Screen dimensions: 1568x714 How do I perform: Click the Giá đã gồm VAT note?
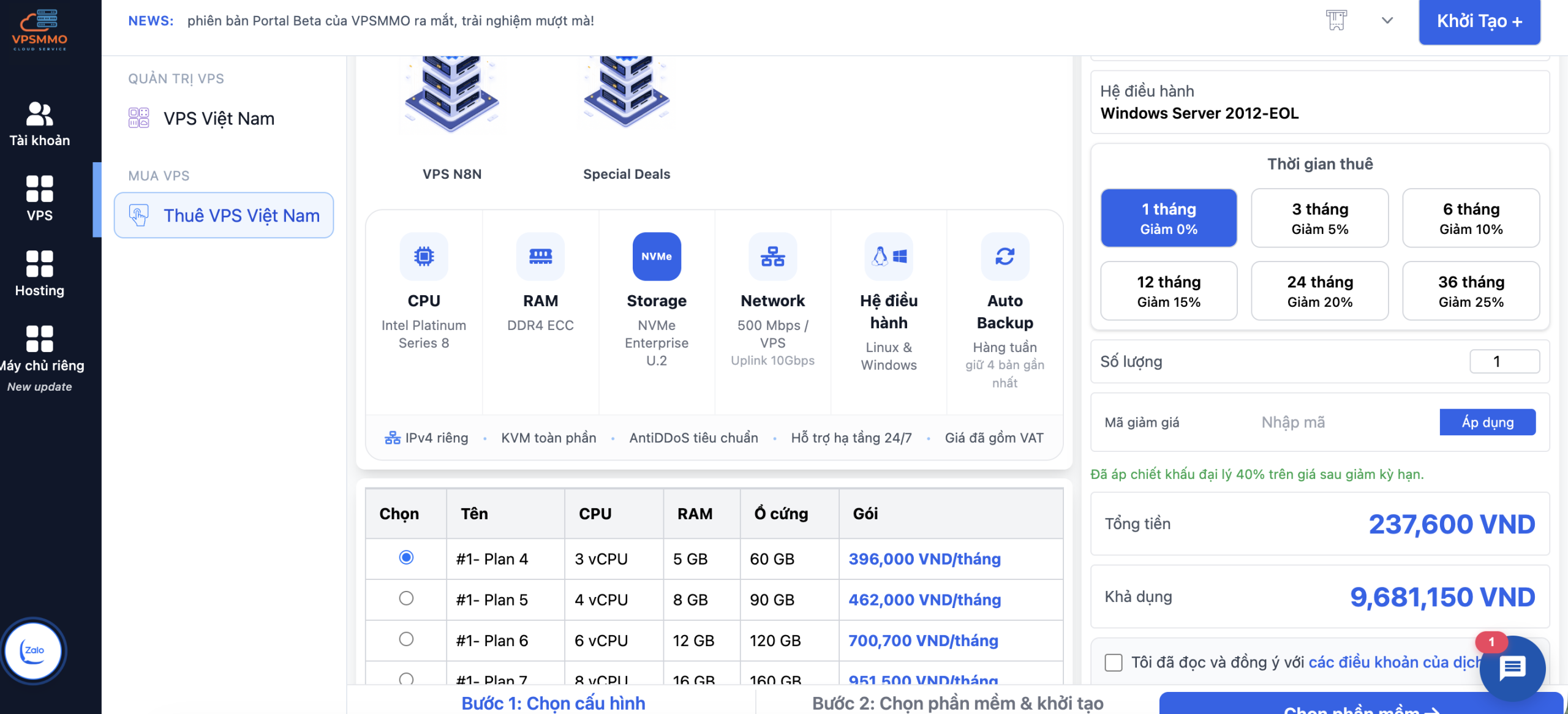994,438
